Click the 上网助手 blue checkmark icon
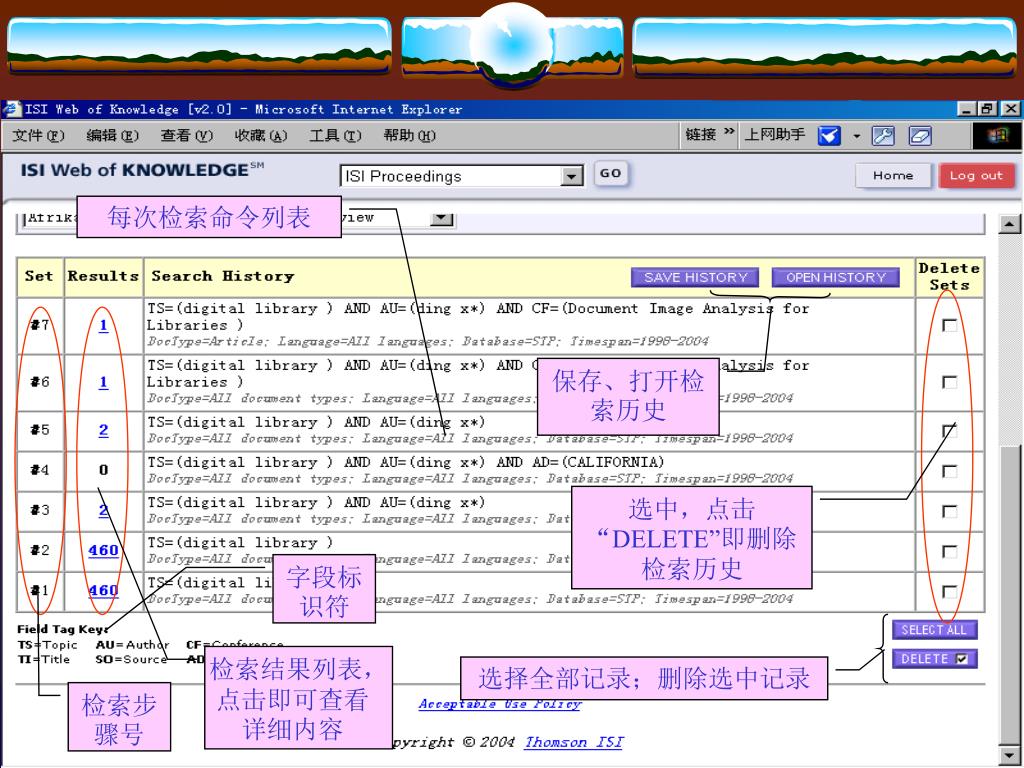The height and width of the screenshot is (768, 1024). [x=829, y=136]
